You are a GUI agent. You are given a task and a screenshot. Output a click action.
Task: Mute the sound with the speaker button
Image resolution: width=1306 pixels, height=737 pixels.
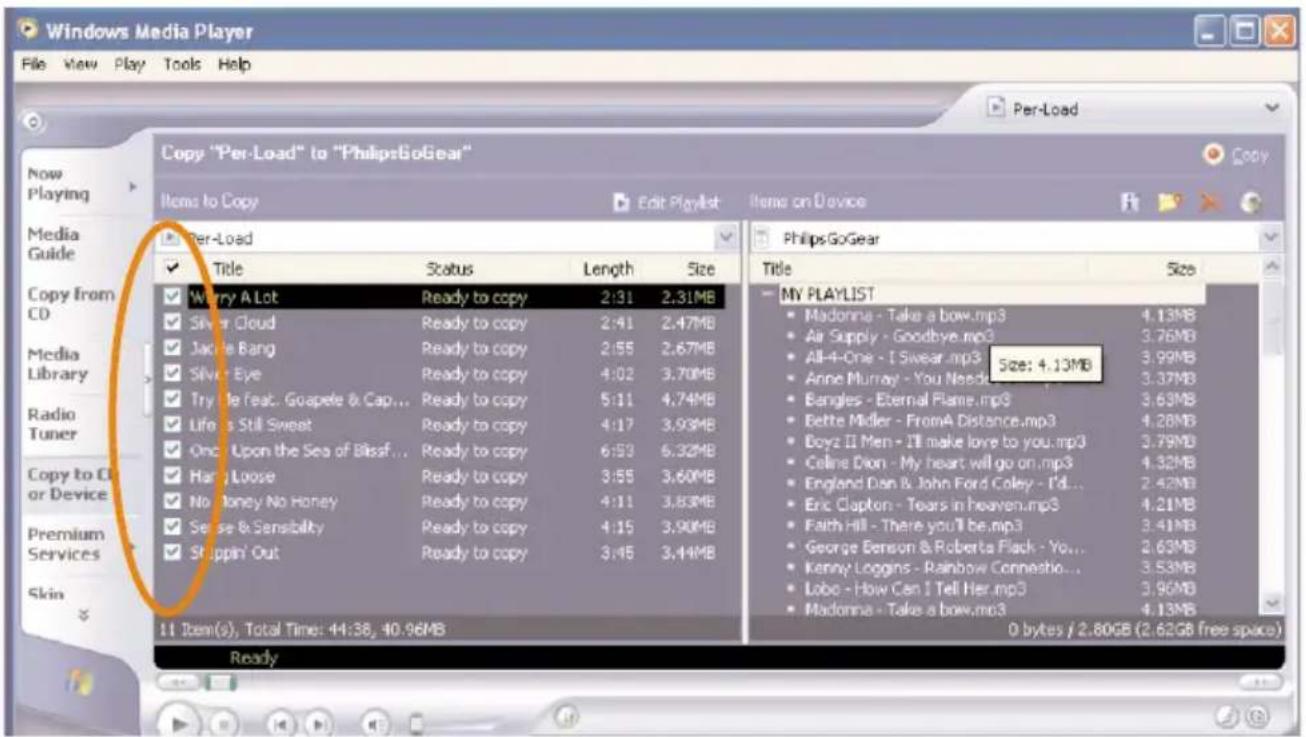(x=376, y=722)
